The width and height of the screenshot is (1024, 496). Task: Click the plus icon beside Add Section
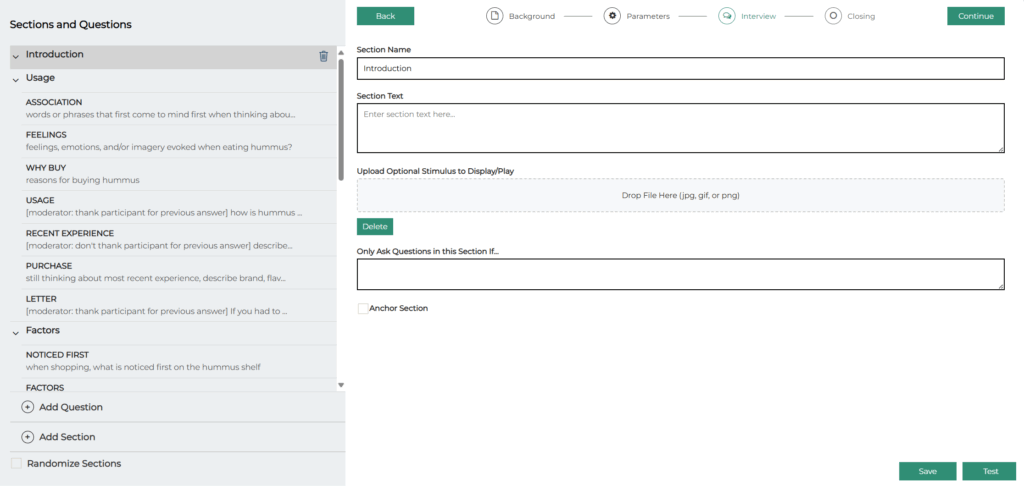tap(27, 437)
